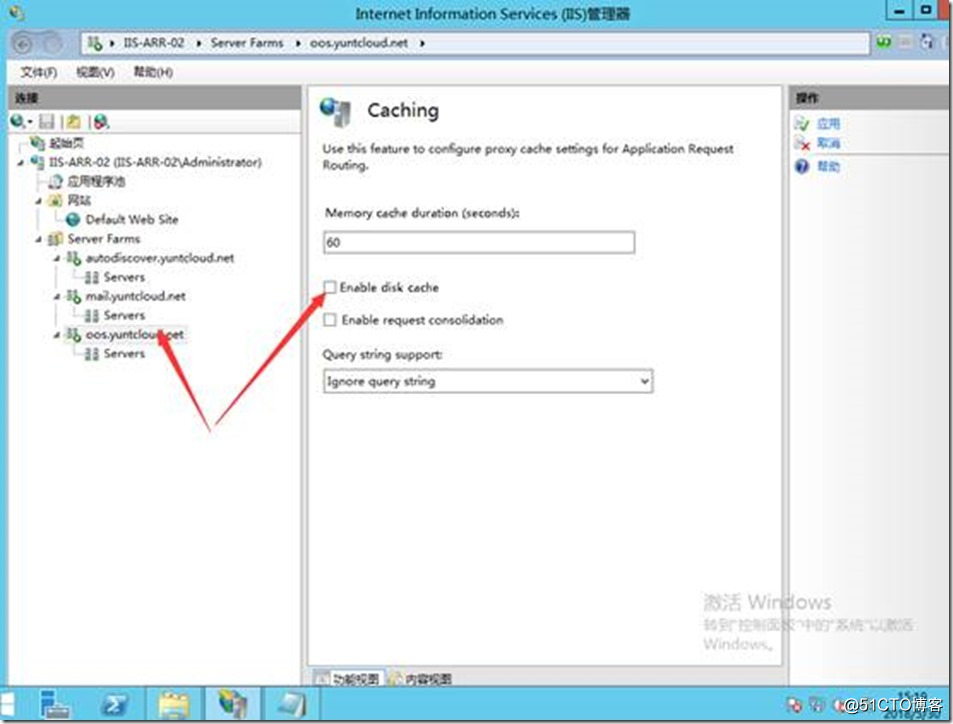Screen dimensions: 953x724
Task: Click IIS-ARR-02 in the address breadcrumb
Action: (153, 43)
